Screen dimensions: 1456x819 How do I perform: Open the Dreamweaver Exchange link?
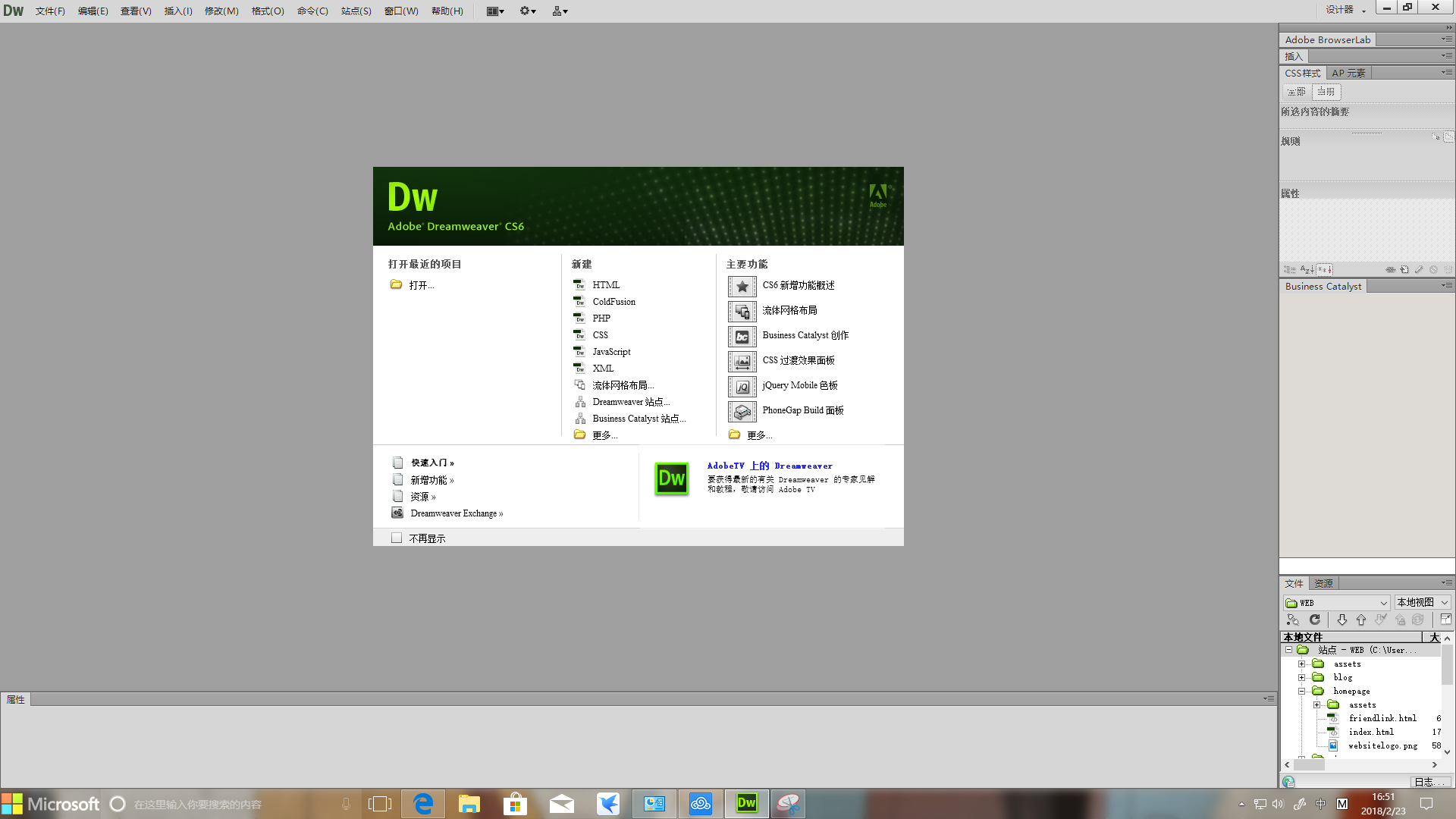[457, 513]
